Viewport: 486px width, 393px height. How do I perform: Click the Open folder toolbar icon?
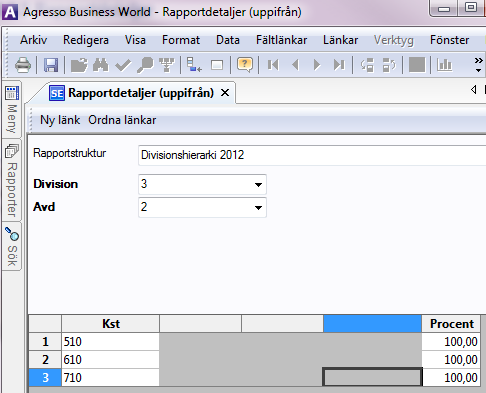(79, 65)
